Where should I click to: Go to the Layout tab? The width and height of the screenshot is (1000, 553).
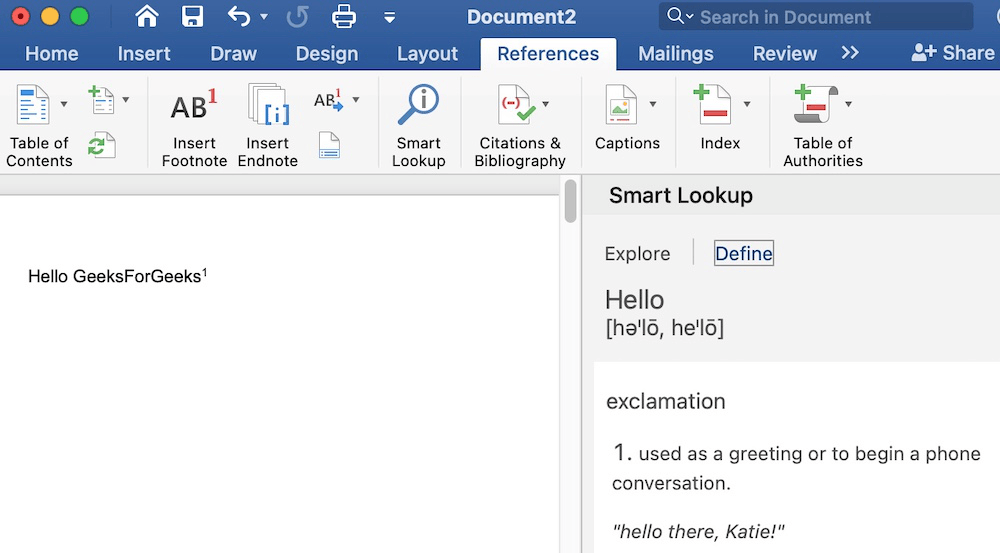click(x=427, y=54)
